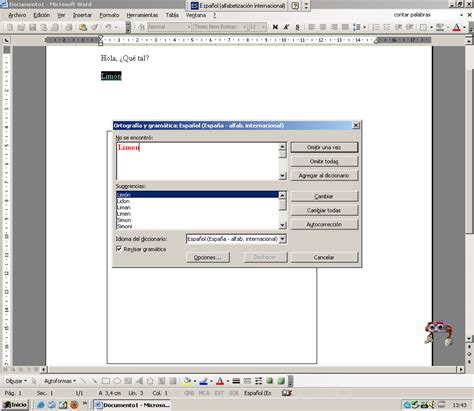Choose the Line drawing tool
Image resolution: width=474 pixels, height=411 pixels.
click(83, 381)
